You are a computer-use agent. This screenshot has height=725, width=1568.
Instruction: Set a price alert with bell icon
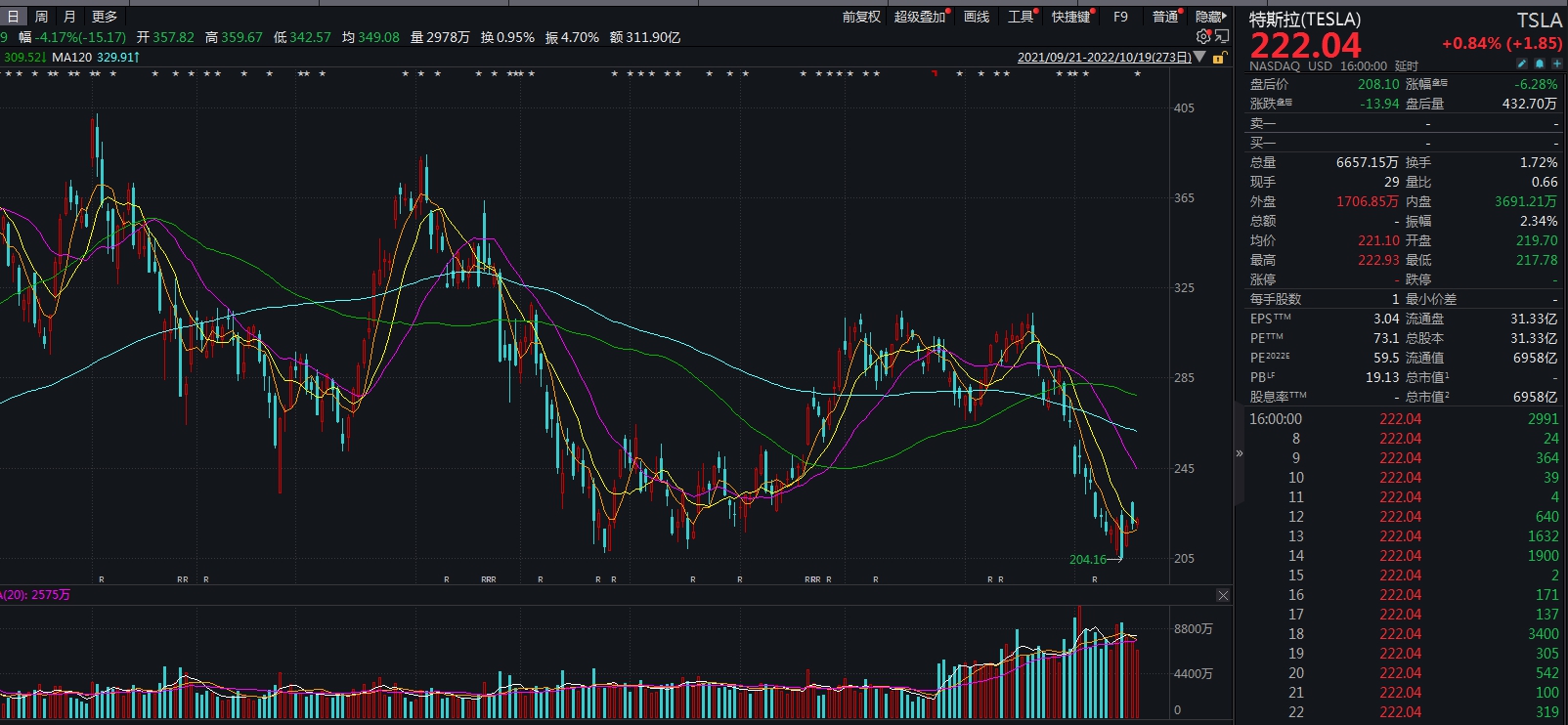pos(1540,64)
